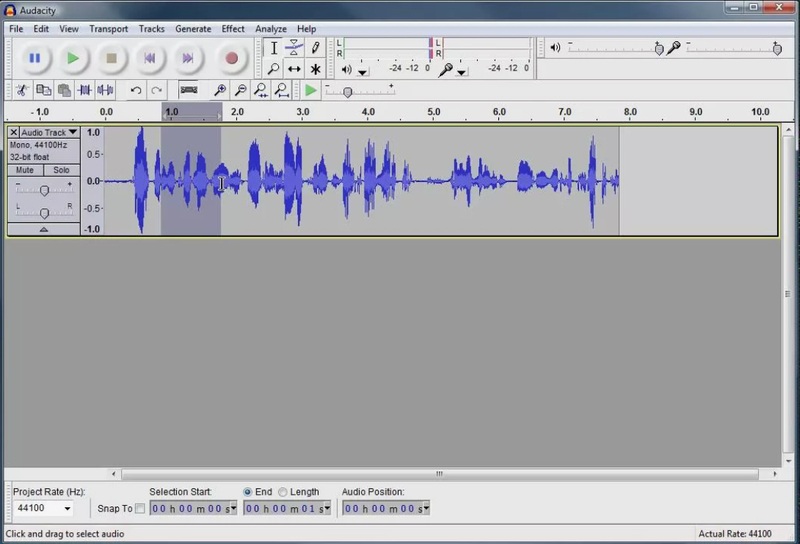This screenshot has height=544, width=800.
Task: Click the track gain slider
Action: [44, 190]
